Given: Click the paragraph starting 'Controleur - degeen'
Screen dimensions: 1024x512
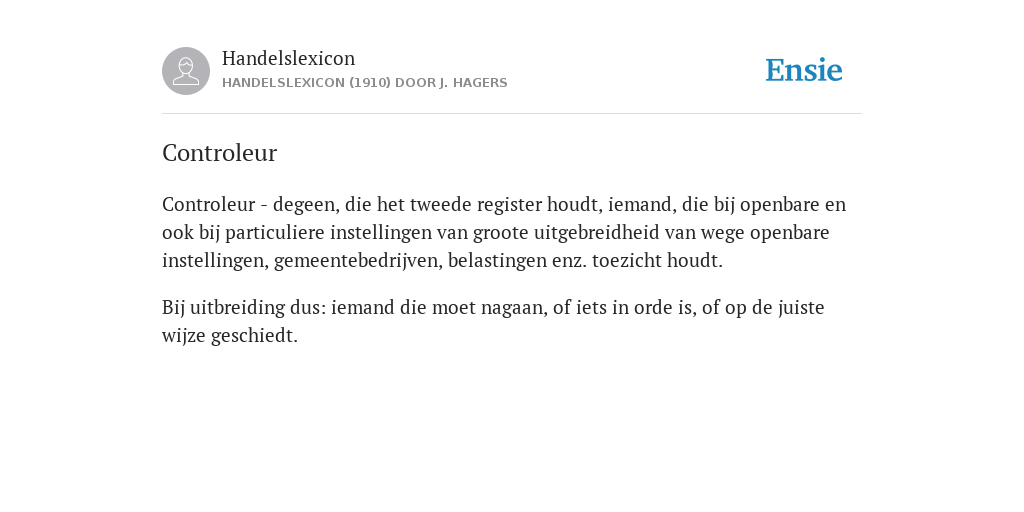Looking at the screenshot, I should pyautogui.click(x=504, y=232).
